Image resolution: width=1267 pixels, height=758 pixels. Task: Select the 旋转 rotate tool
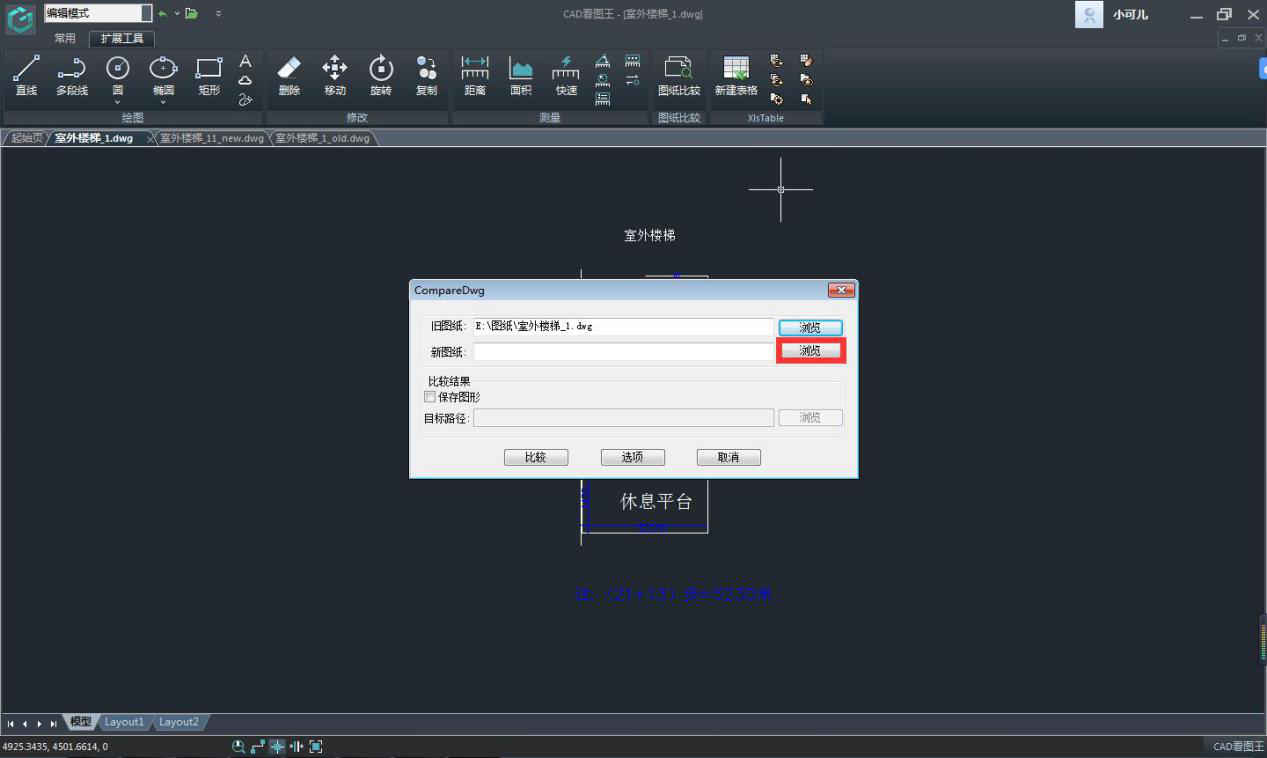(380, 76)
